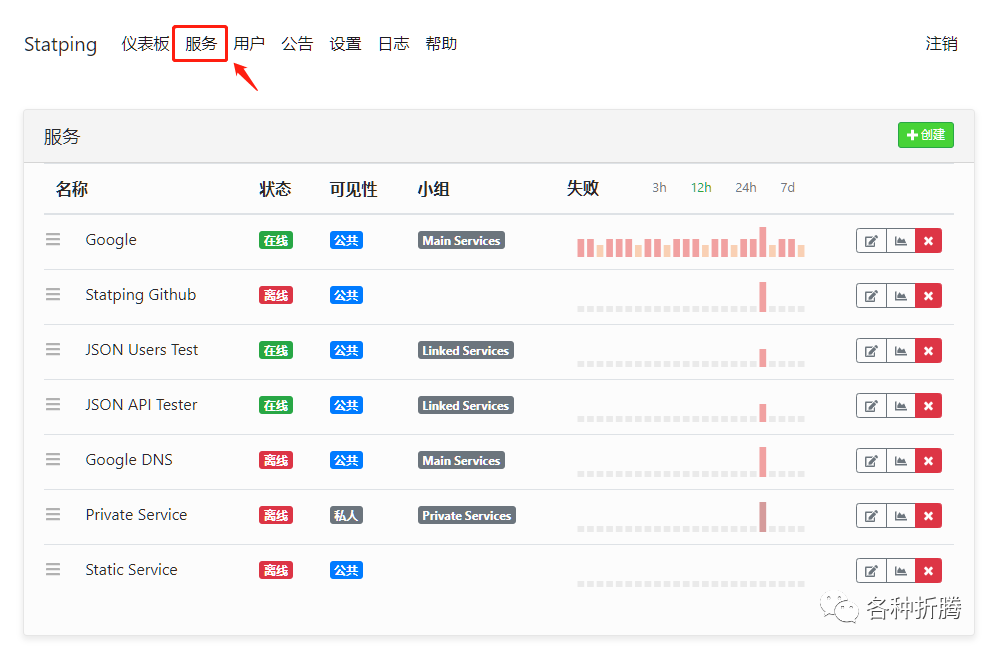
Task: View chart for Private Service
Action: [x=901, y=516]
